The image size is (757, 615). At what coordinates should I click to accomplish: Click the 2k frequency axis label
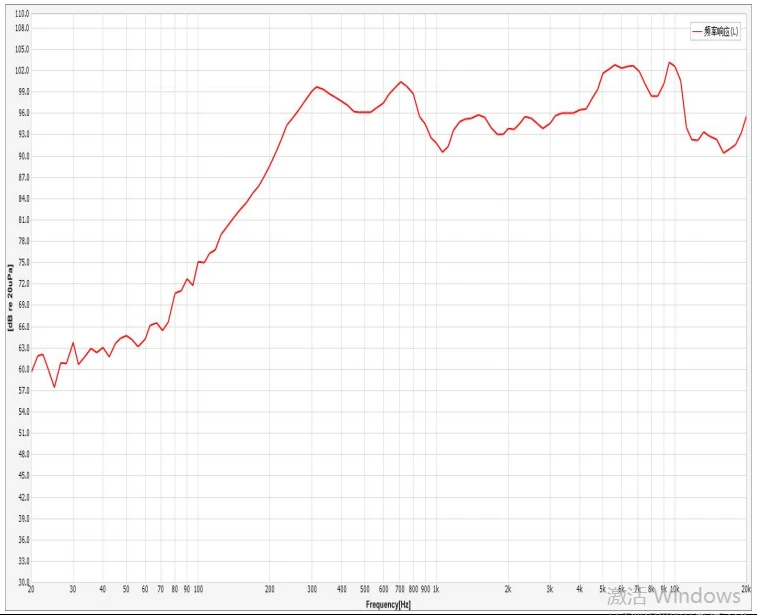click(x=508, y=589)
